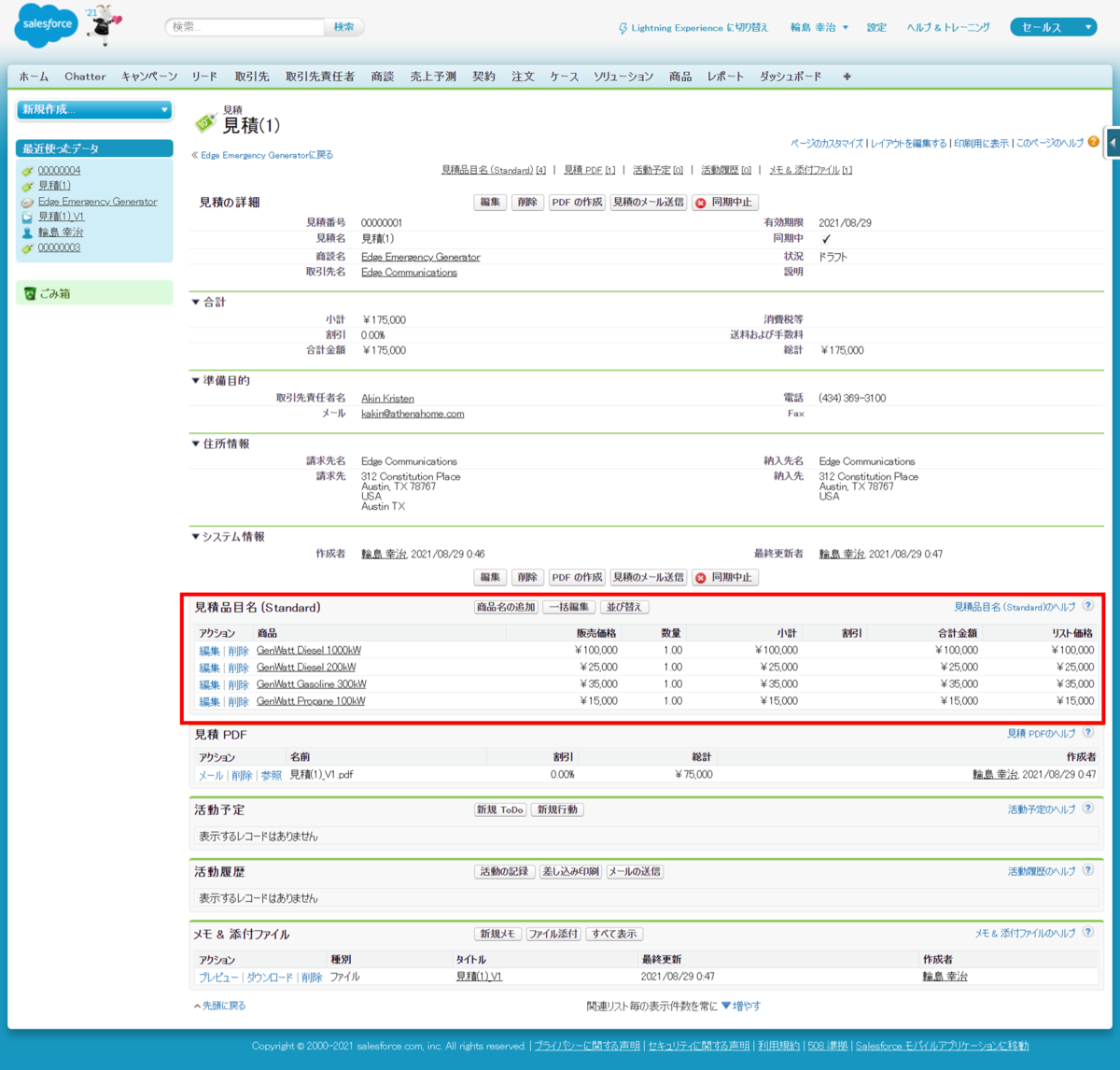Open the セールス app menu dropdown
The width and height of the screenshot is (1120, 1070).
click(1053, 27)
